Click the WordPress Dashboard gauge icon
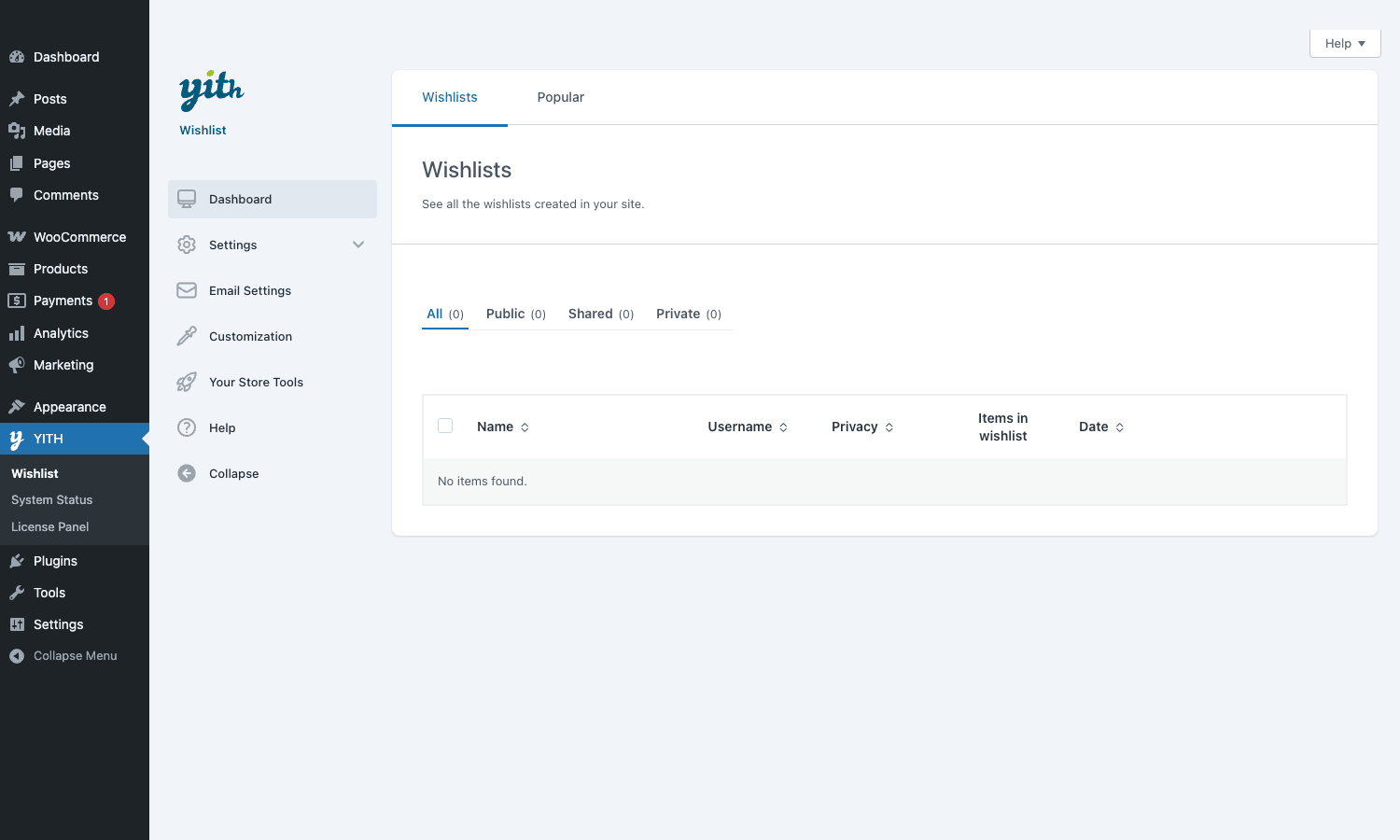Viewport: 1400px width, 840px height. pyautogui.click(x=17, y=57)
